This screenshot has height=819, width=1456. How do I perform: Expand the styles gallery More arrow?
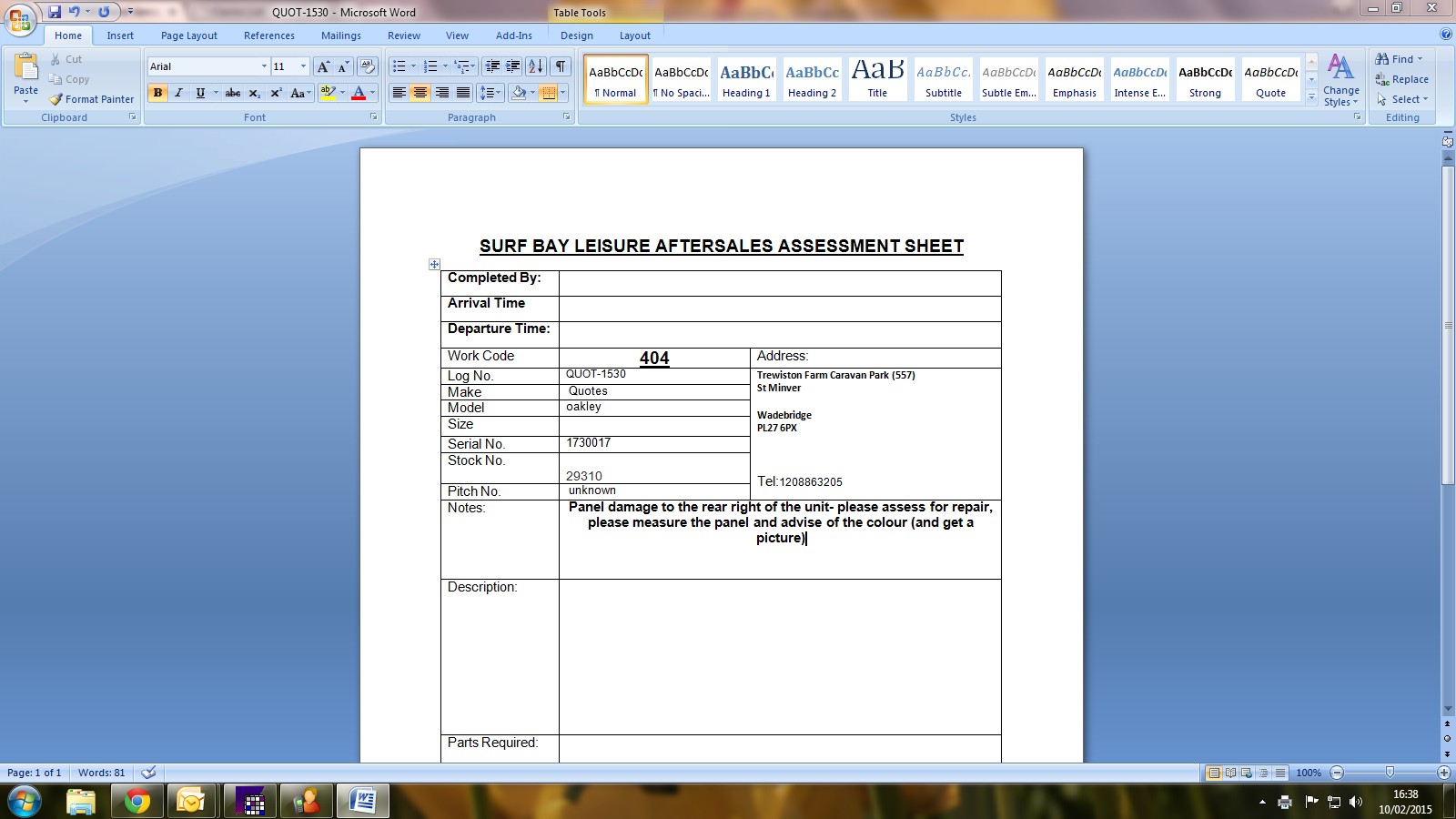click(x=1311, y=97)
